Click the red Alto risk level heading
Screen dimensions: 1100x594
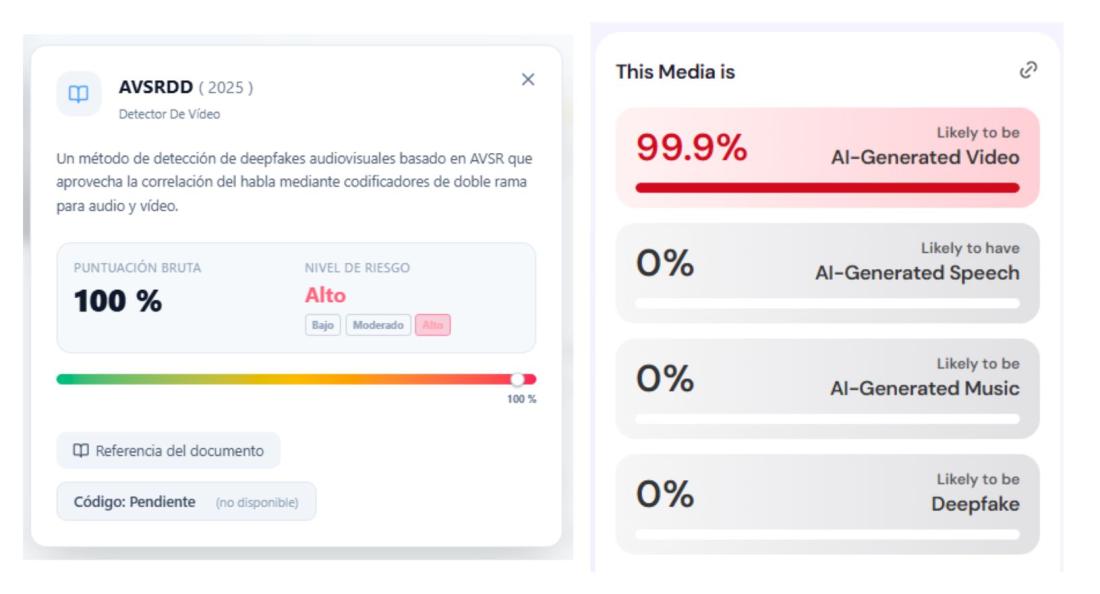click(325, 296)
